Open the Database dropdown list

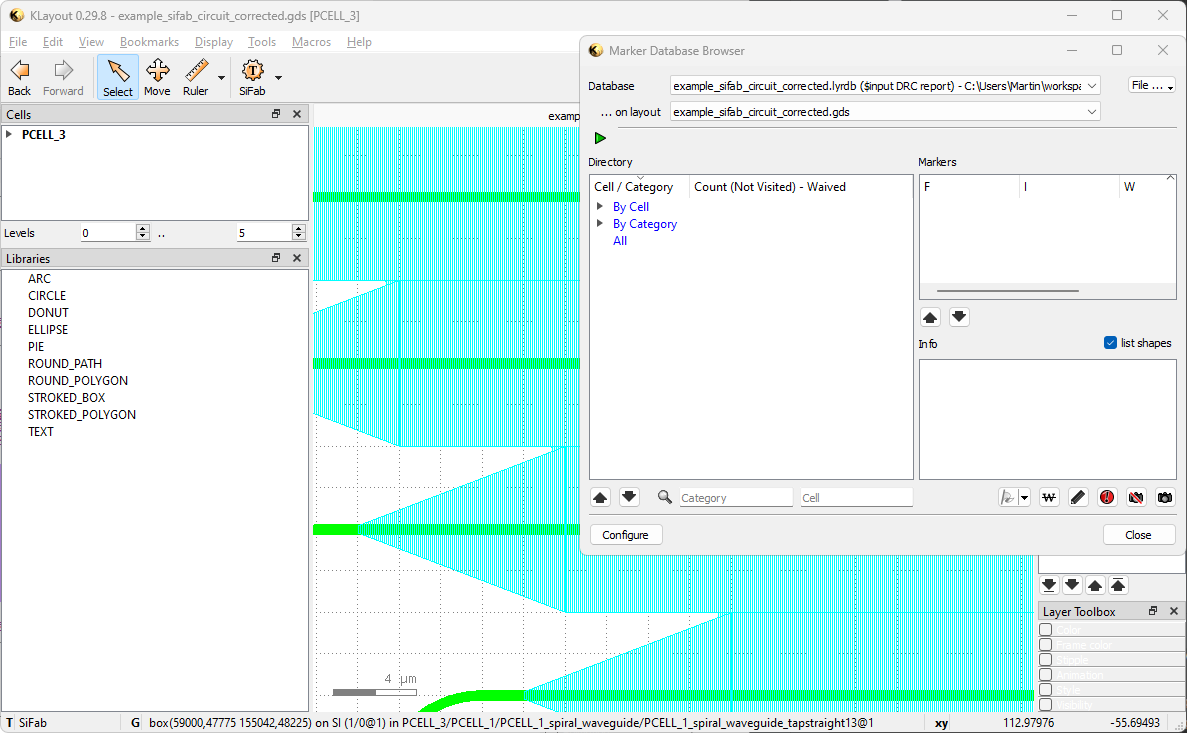1090,86
